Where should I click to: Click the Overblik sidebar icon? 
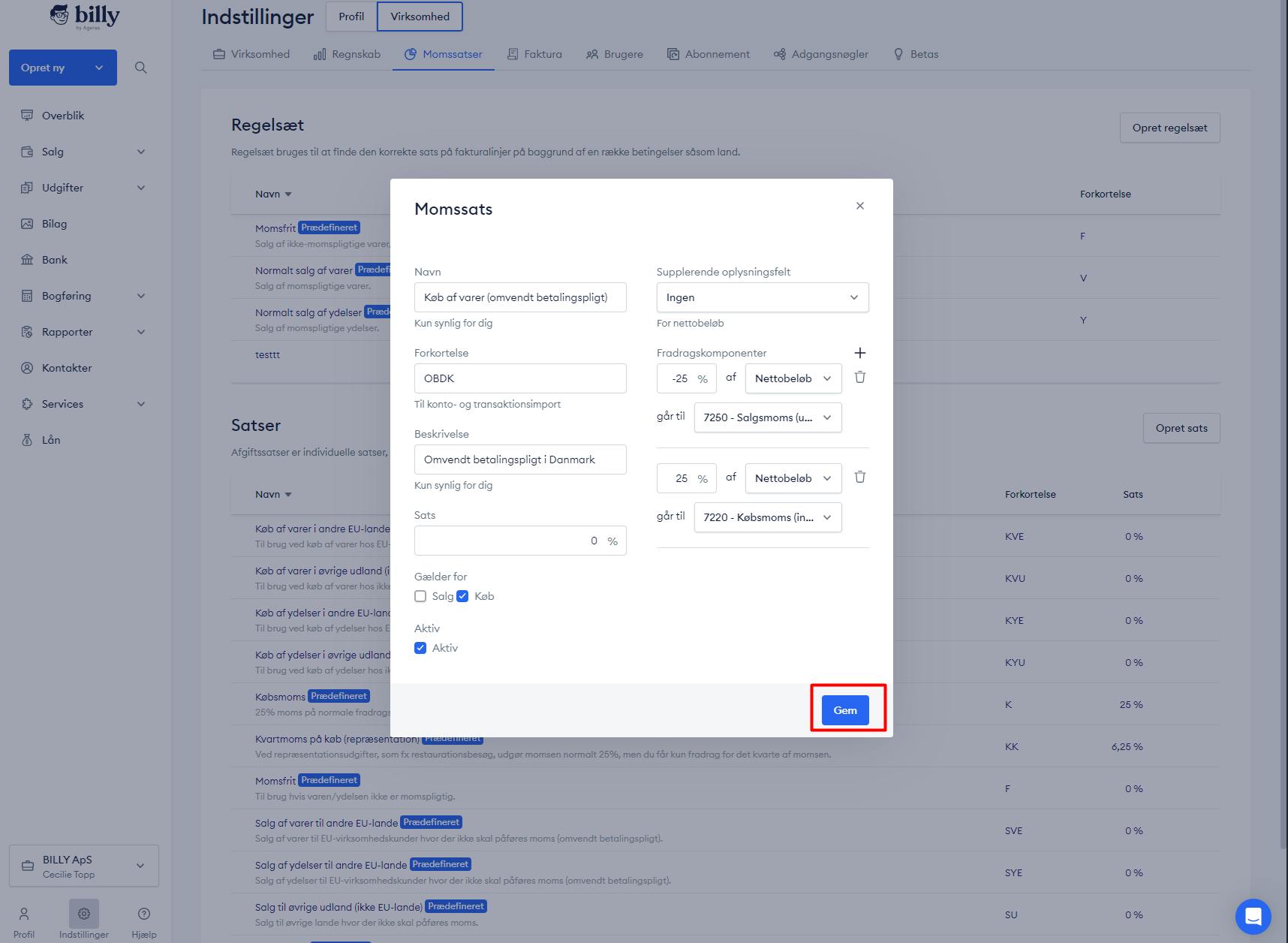click(x=27, y=116)
